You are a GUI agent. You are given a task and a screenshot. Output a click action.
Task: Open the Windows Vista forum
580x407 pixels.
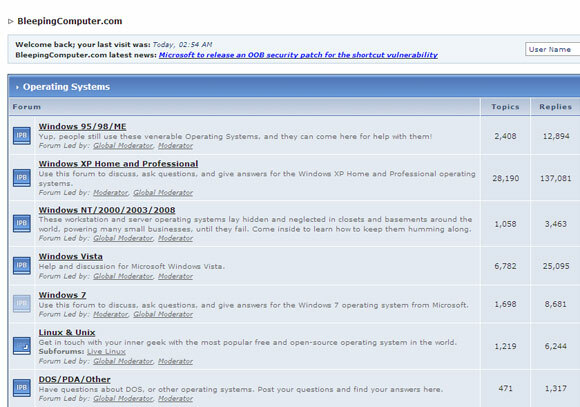pyautogui.click(x=71, y=256)
